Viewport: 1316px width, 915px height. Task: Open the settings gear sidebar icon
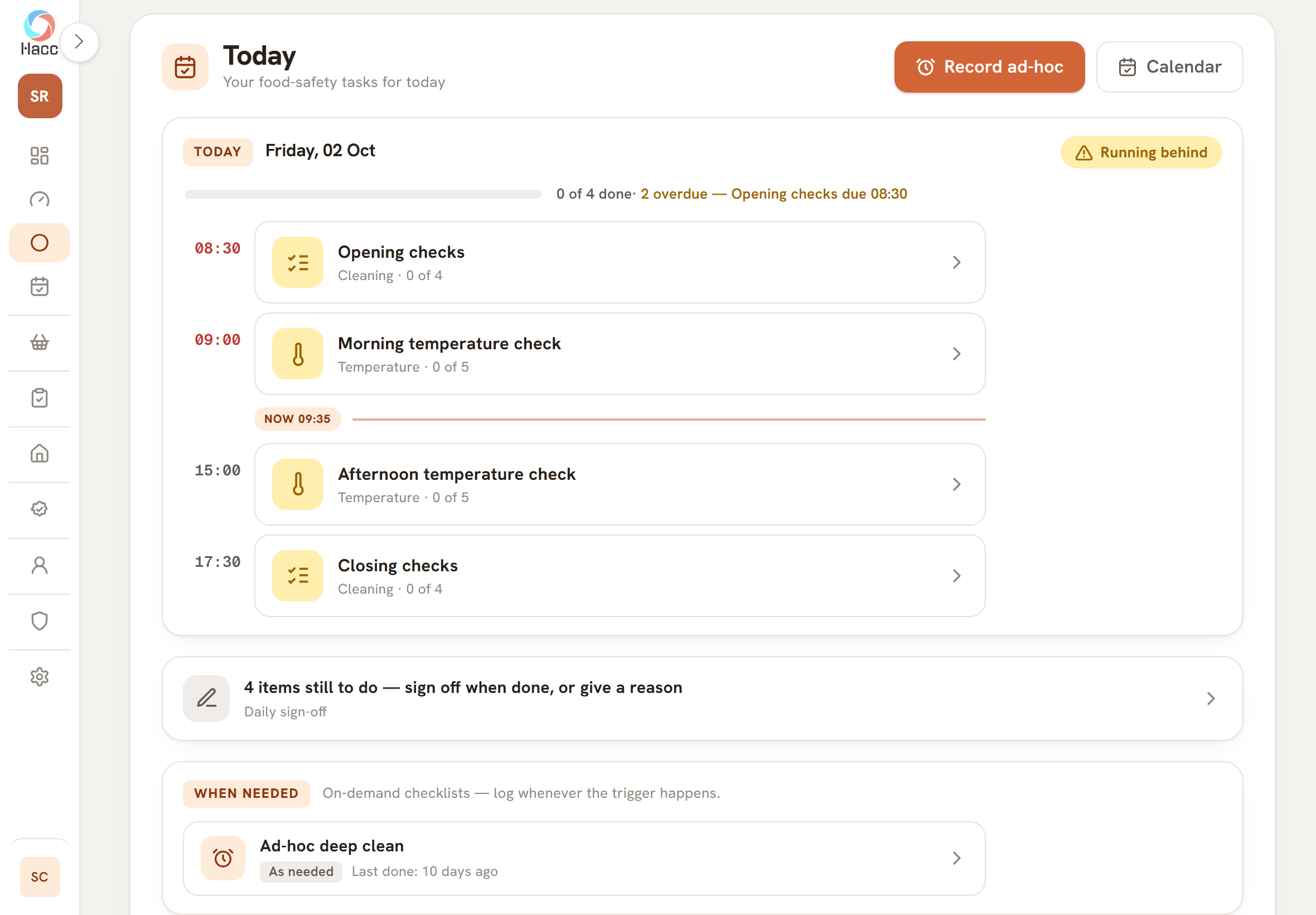click(40, 677)
